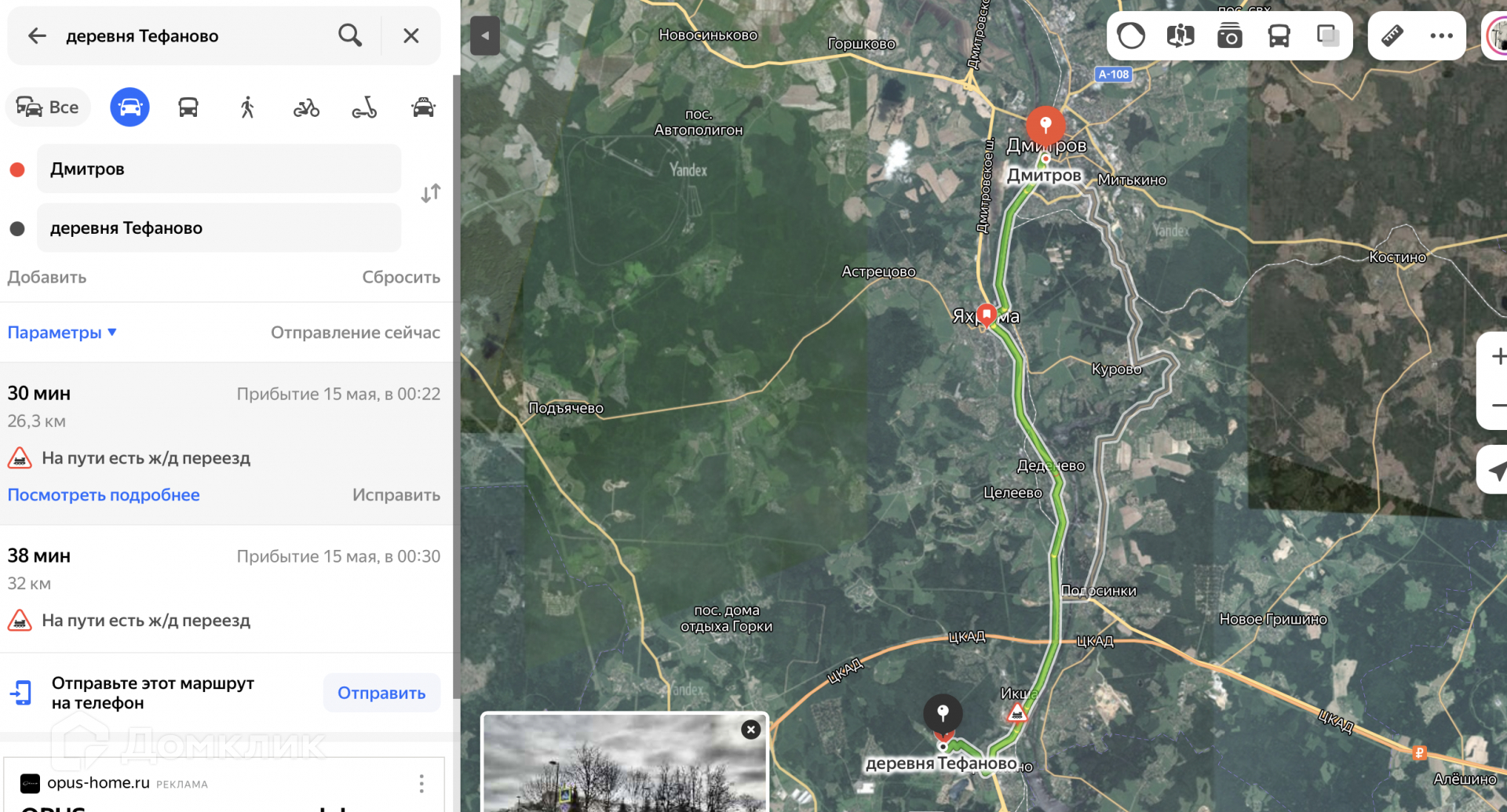Click the black Тефаново destination pin
This screenshot has width=1507, height=812.
pos(943,714)
